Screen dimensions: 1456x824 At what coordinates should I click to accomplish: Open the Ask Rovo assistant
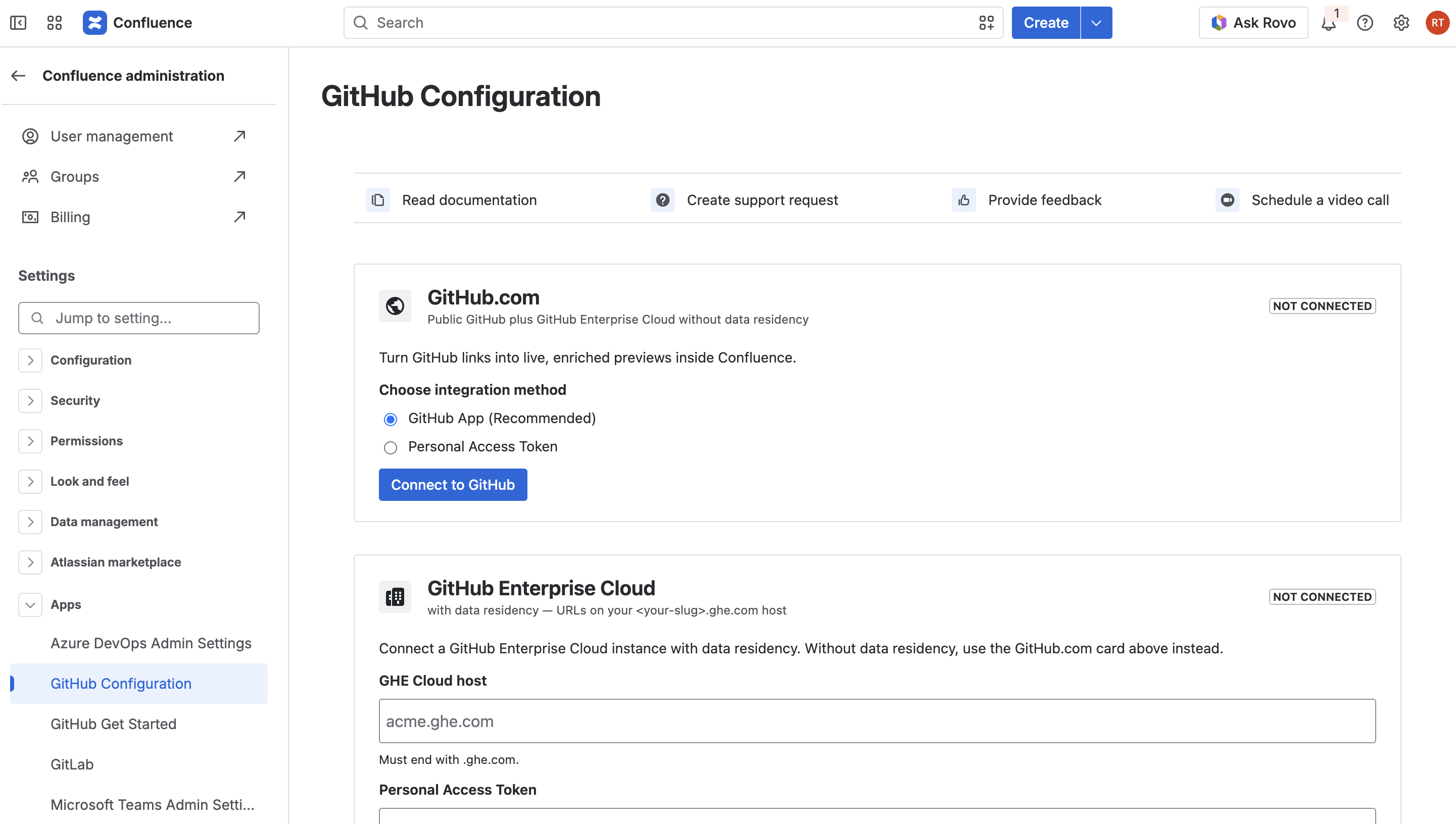coord(1253,23)
